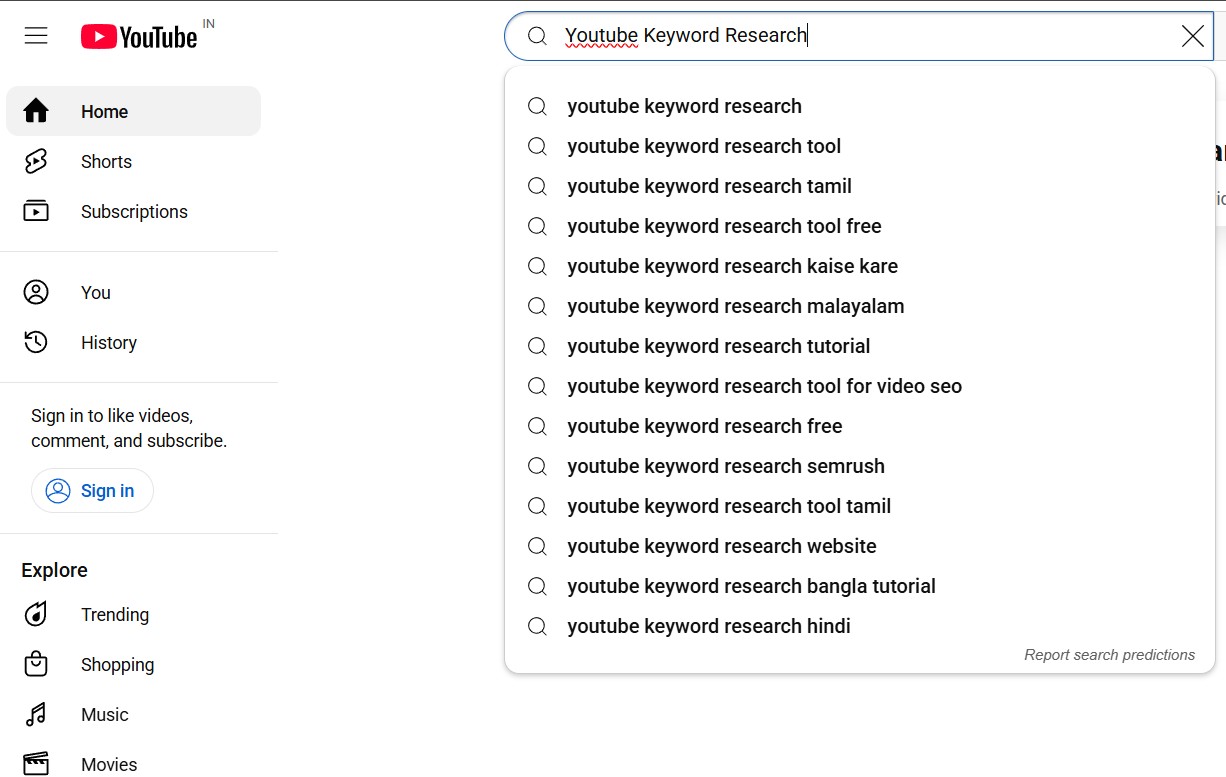Open Music in Explore section
This screenshot has width=1226, height=777.
[104, 715]
